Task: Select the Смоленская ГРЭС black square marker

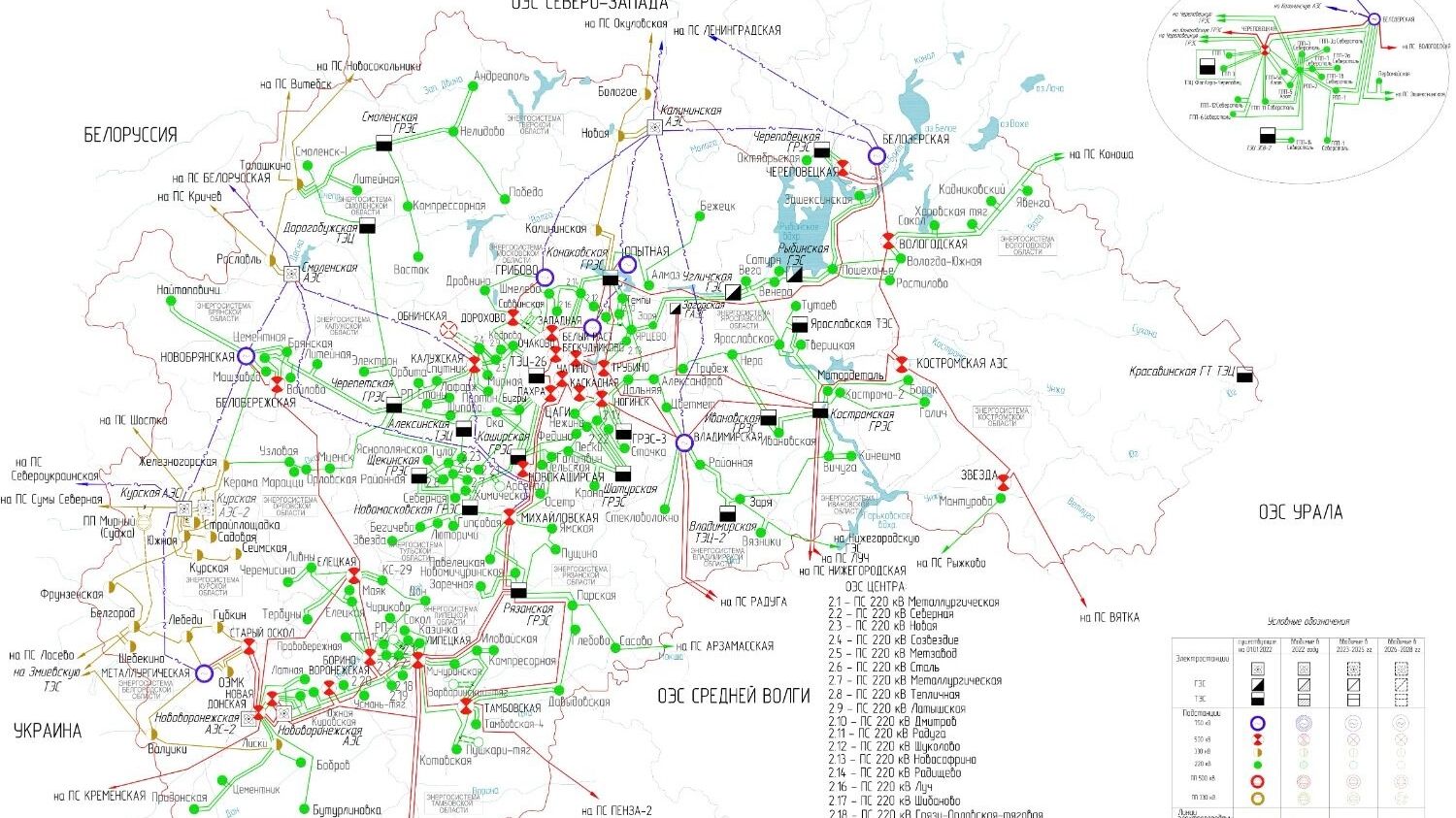Action: tap(383, 145)
